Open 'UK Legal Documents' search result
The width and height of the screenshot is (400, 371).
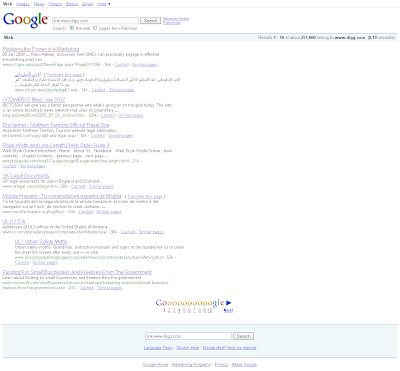[26, 176]
